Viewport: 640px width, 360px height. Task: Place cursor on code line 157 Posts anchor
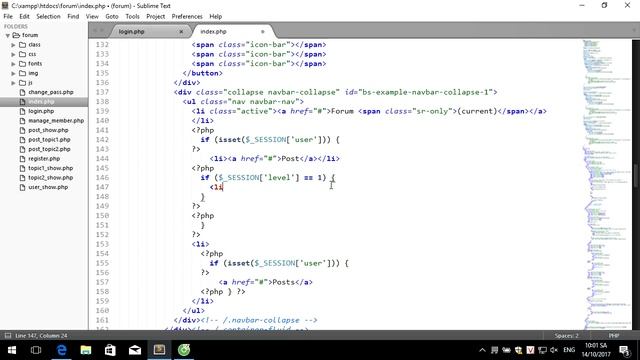(x=266, y=282)
